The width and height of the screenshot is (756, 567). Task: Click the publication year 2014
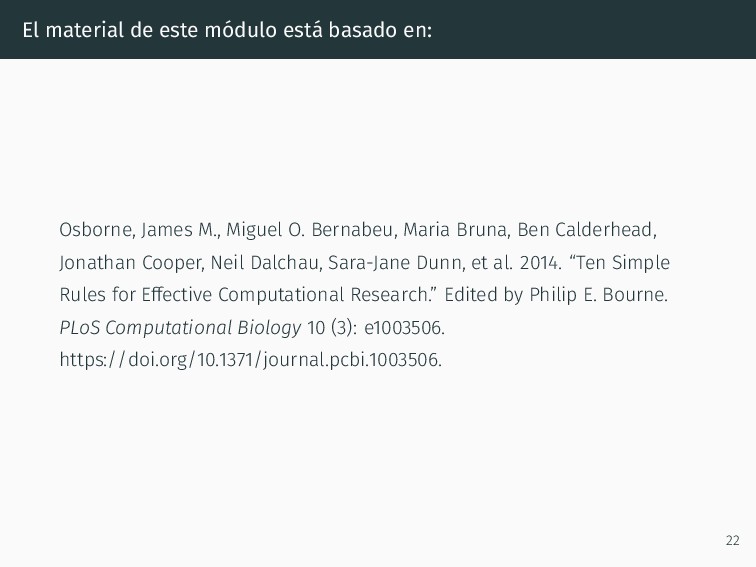(539, 263)
